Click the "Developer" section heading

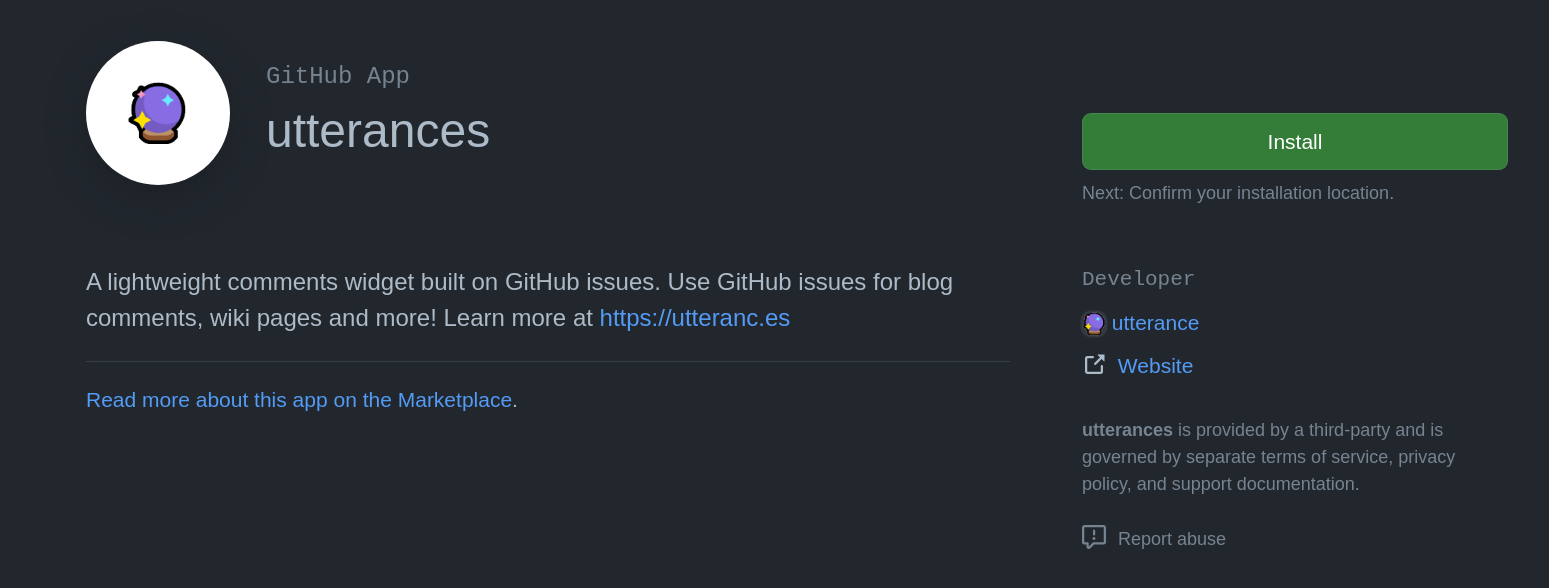click(1138, 279)
